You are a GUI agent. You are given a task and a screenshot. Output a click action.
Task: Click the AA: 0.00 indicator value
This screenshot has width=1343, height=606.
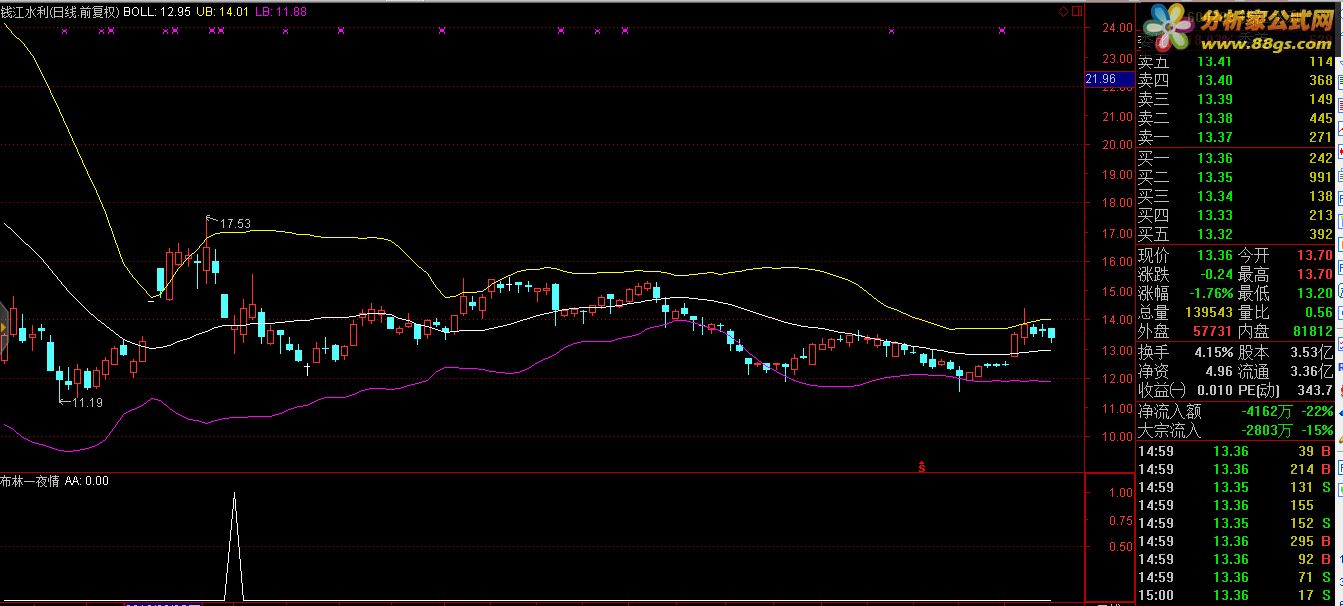87,481
